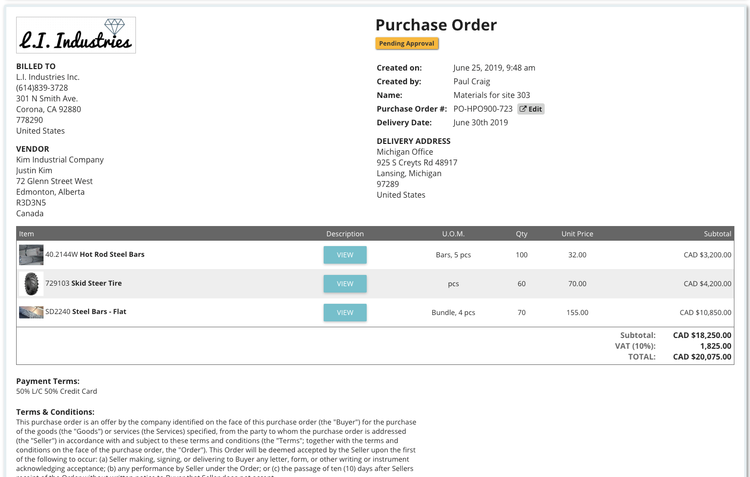Click the Bundle, 4 pcs unit of measure
This screenshot has height=477, width=750.
453,312
